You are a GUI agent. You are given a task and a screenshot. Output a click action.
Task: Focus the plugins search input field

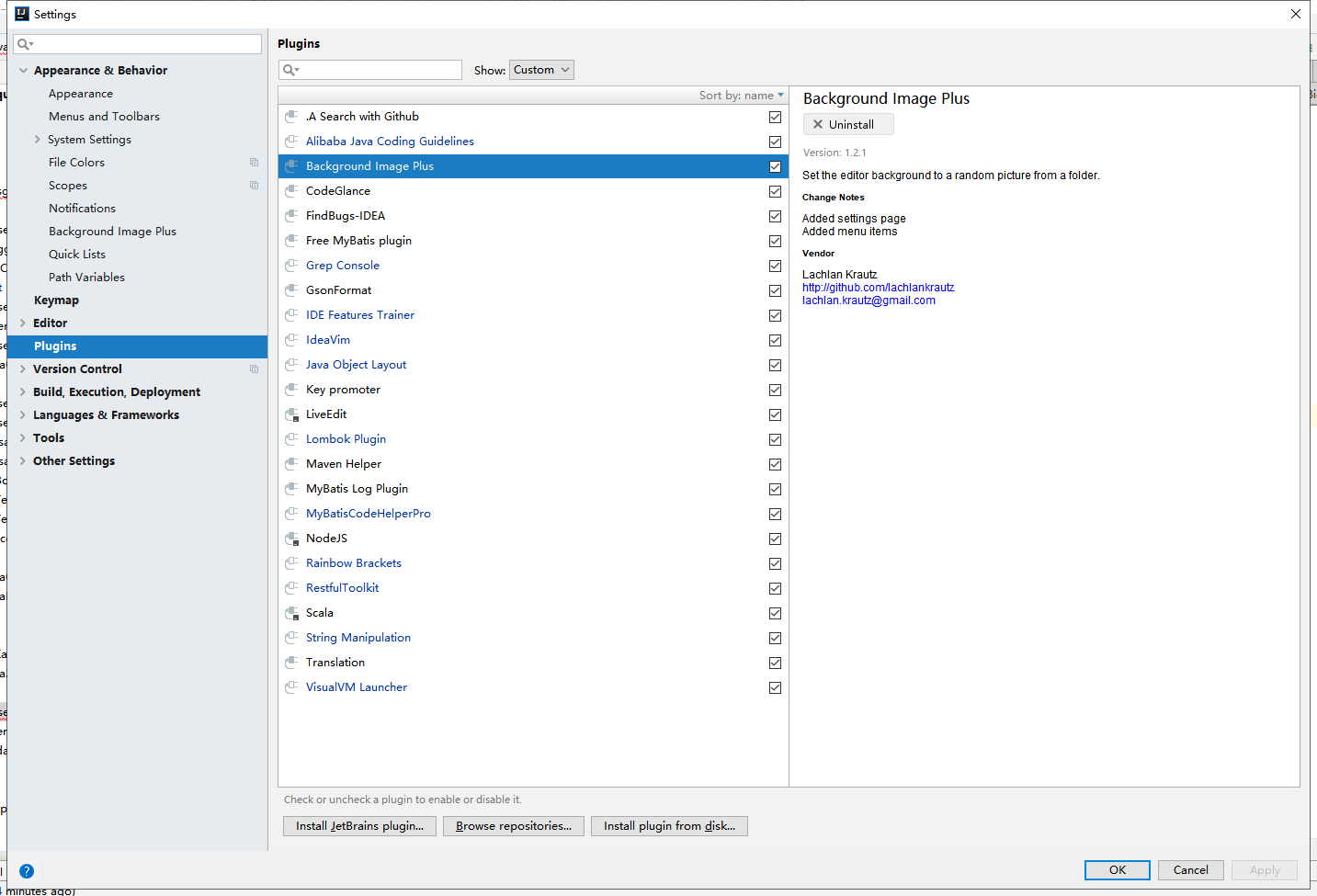tap(370, 70)
